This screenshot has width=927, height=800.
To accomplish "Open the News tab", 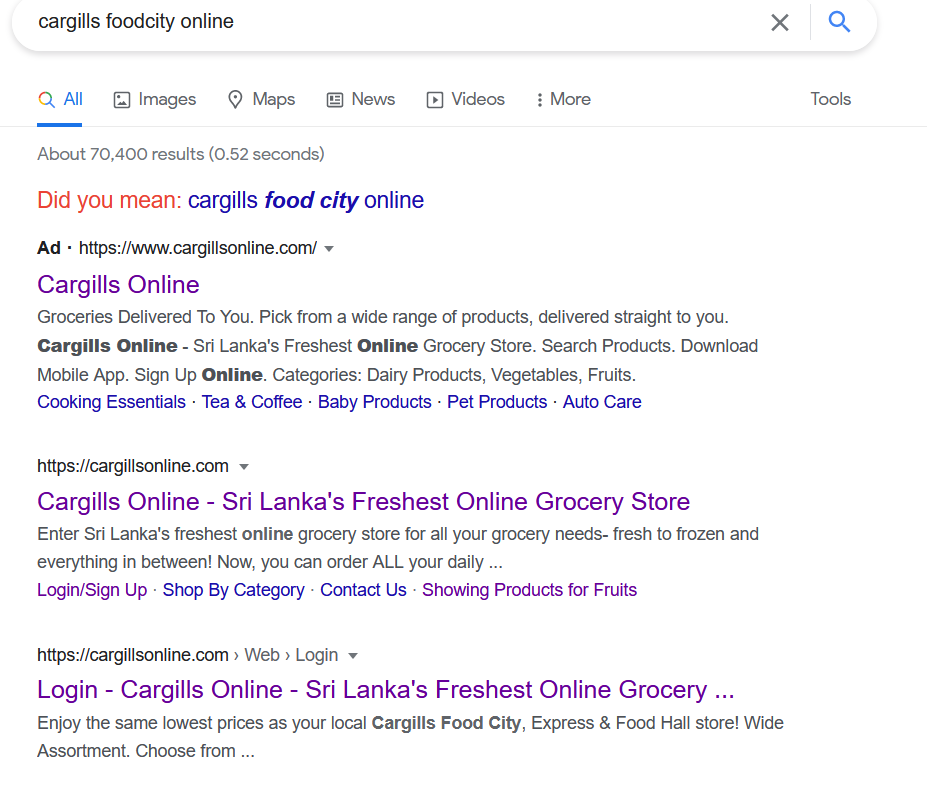I will [361, 99].
